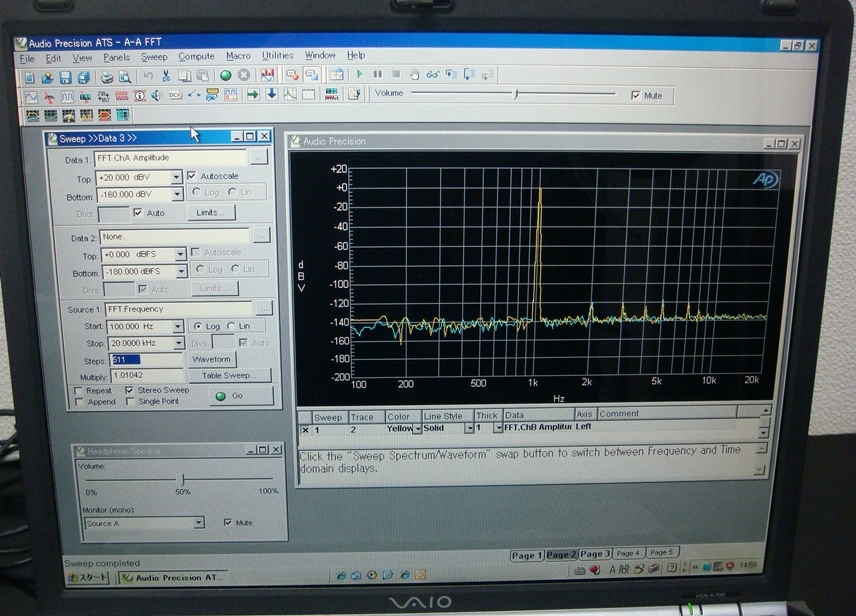This screenshot has width=856, height=616.
Task: Enable the Repeat checkbox
Action: coord(79,391)
